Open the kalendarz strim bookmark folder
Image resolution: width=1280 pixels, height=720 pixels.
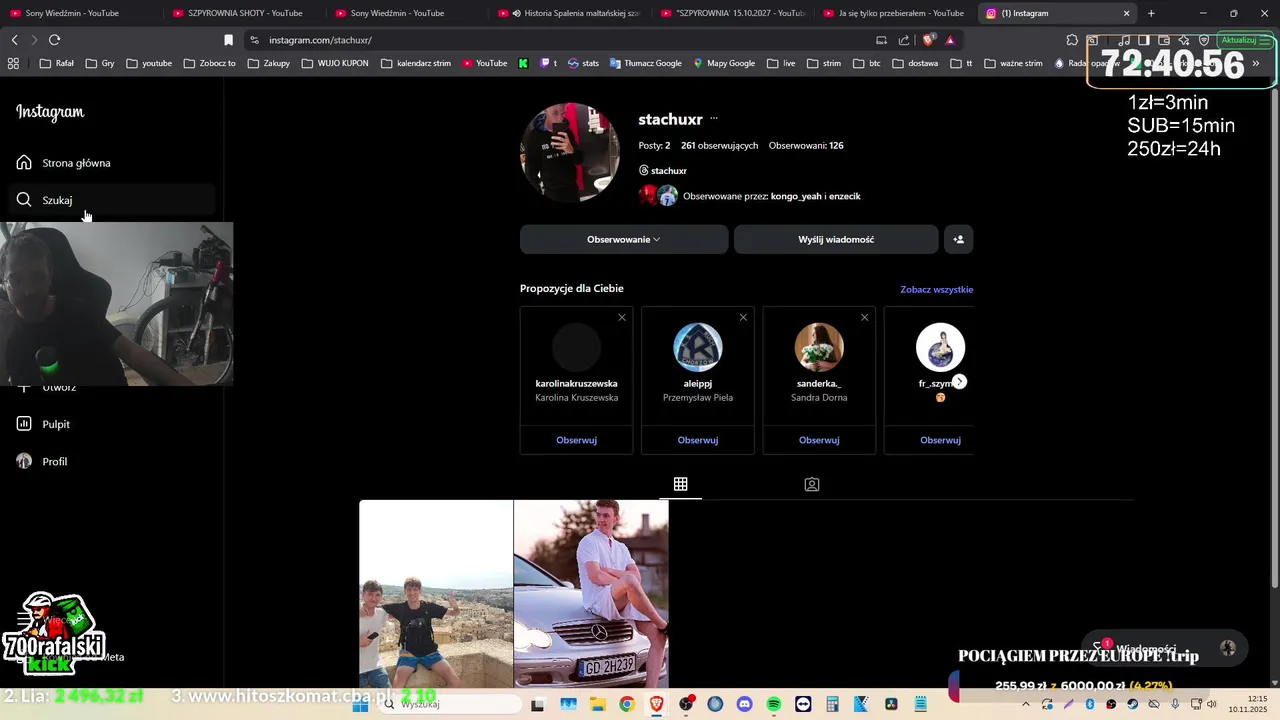[x=415, y=63]
